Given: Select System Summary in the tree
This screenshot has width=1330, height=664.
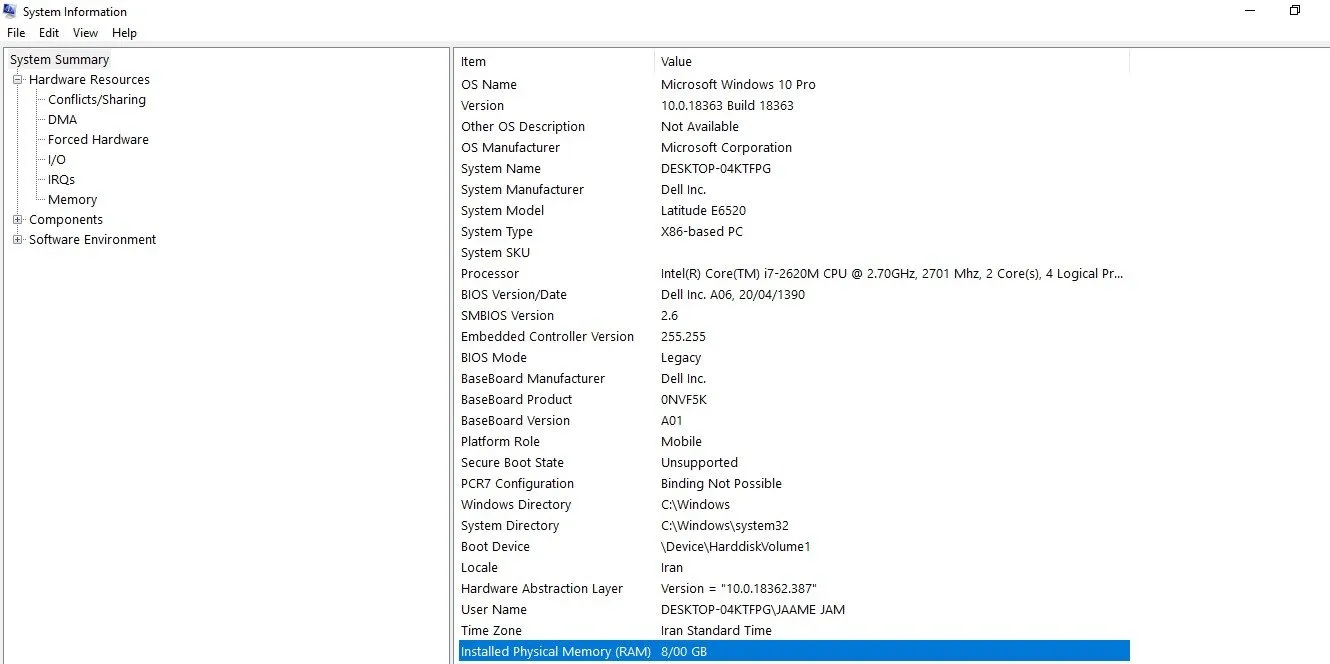Looking at the screenshot, I should tap(59, 60).
